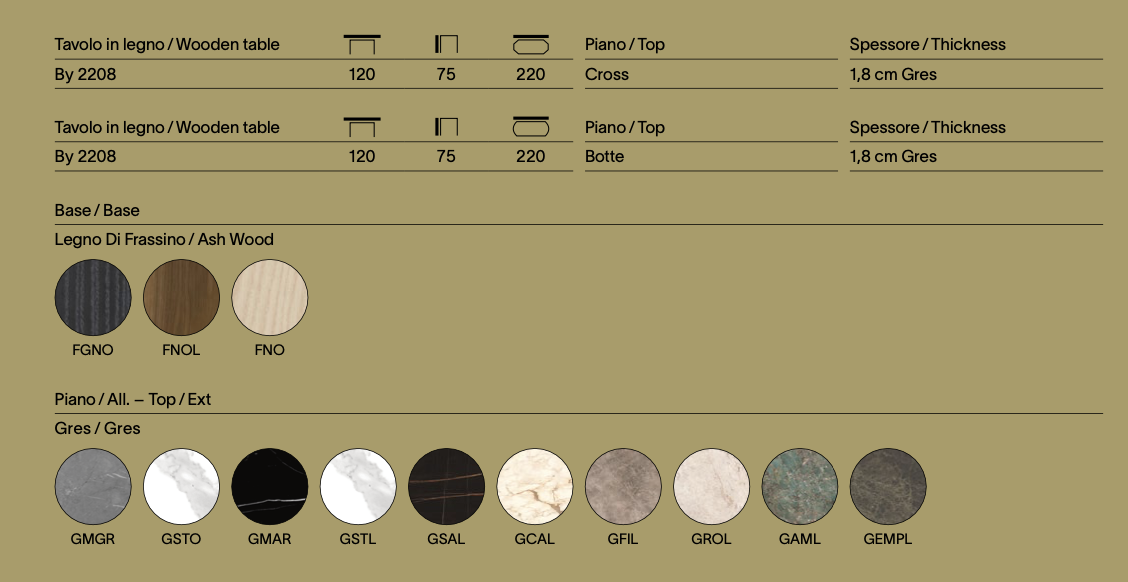Viewport: 1128px width, 582px height.
Task: Click the Piano / All. – Top / Ext heading
Action: click(133, 399)
